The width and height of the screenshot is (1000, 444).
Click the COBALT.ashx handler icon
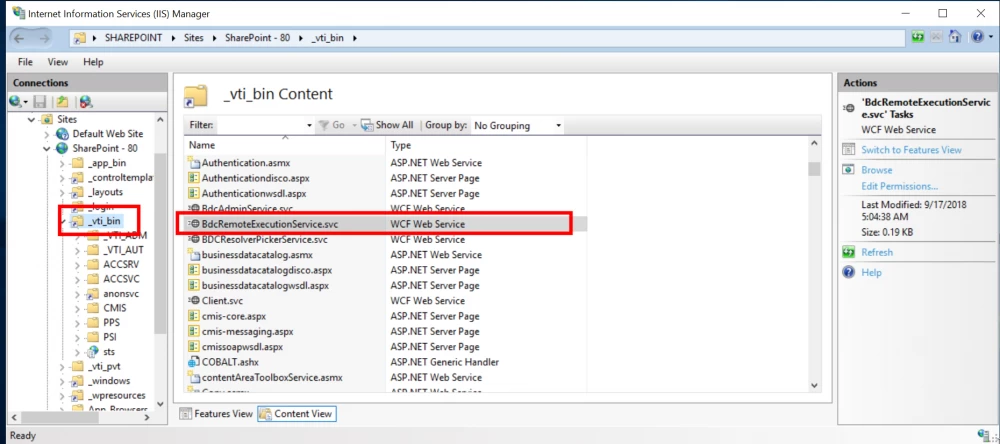click(194, 362)
